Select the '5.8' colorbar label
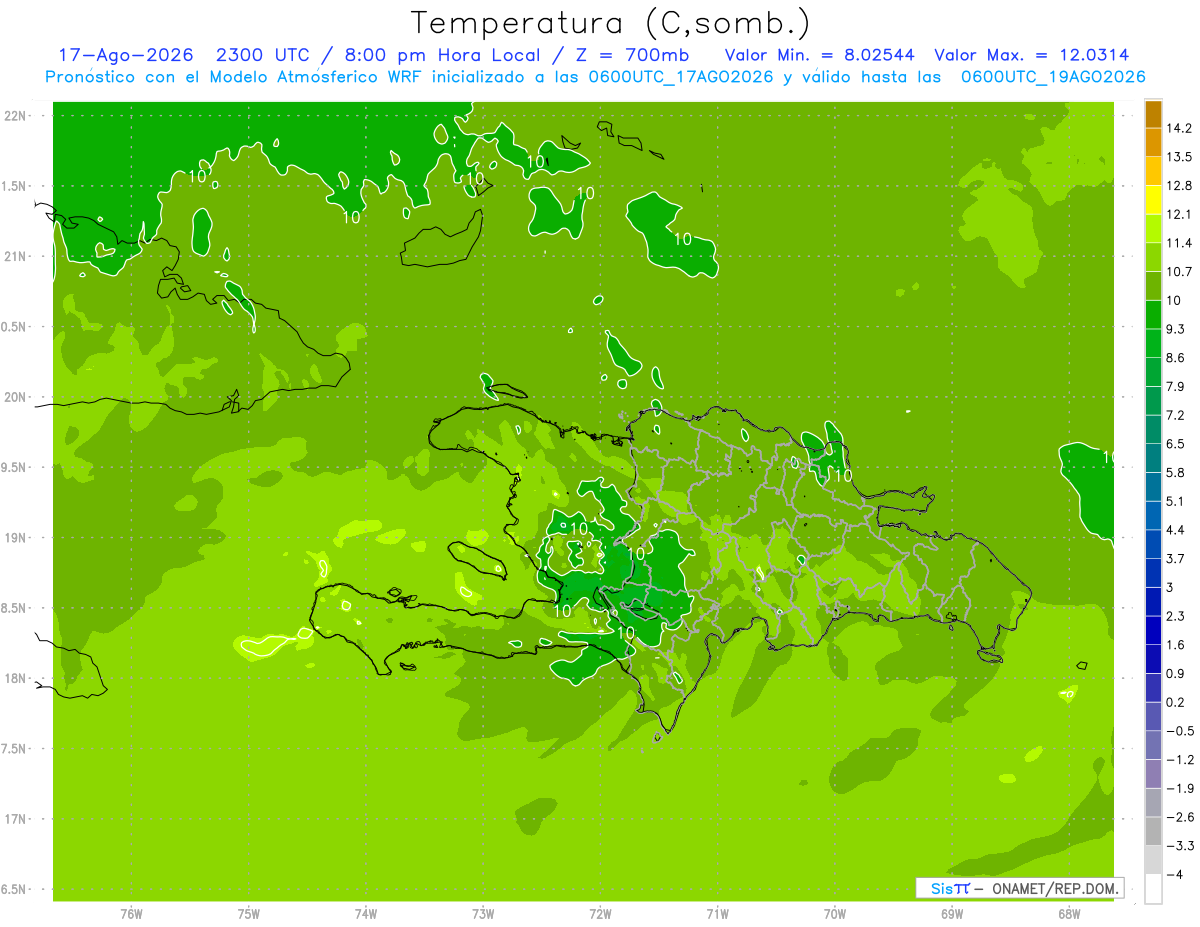 (x=1175, y=472)
